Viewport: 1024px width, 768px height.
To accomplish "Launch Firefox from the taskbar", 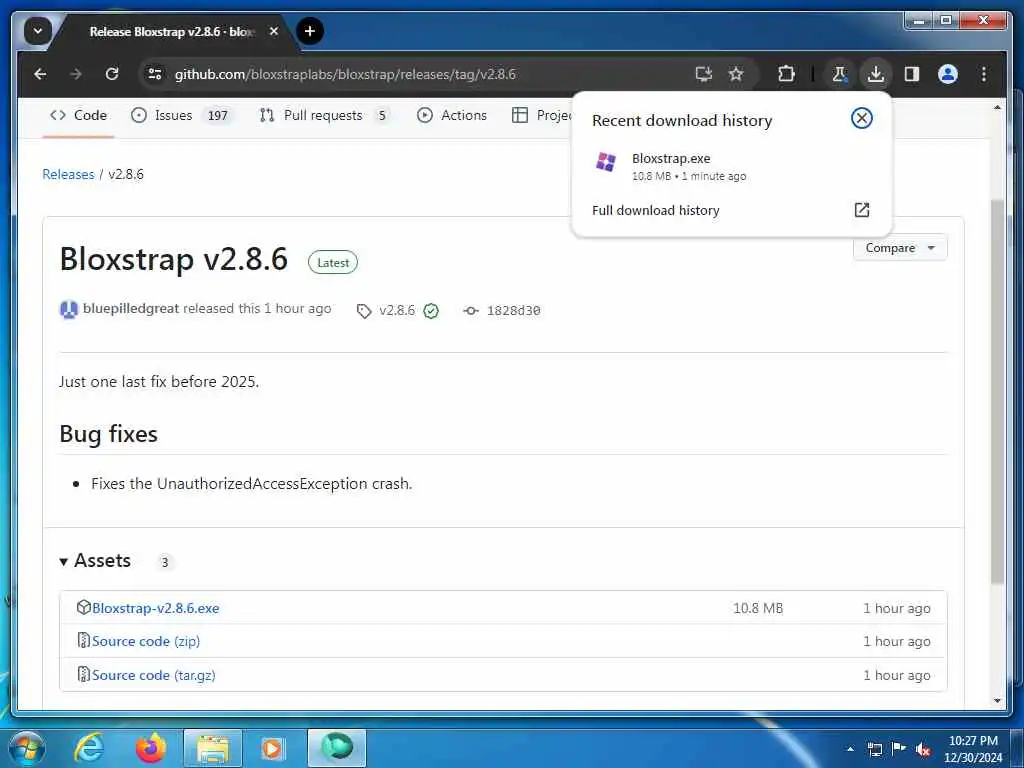I will (x=150, y=748).
